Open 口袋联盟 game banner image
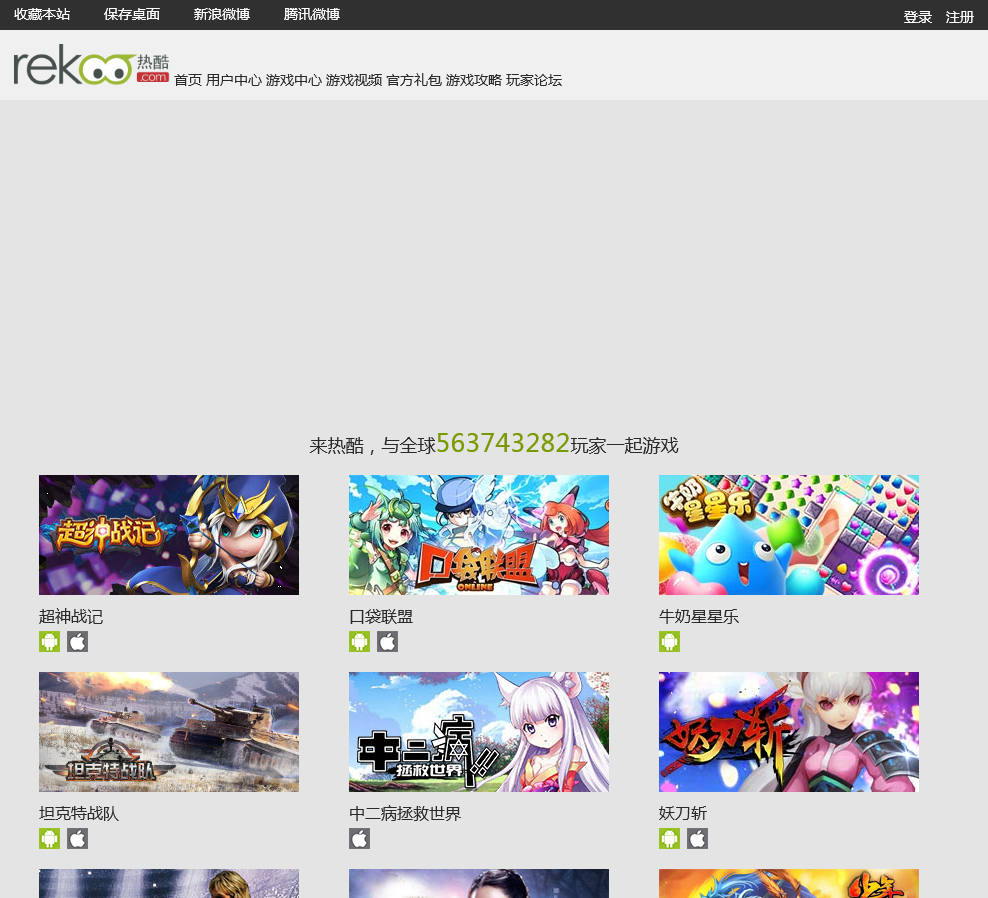The image size is (988, 898). click(479, 535)
